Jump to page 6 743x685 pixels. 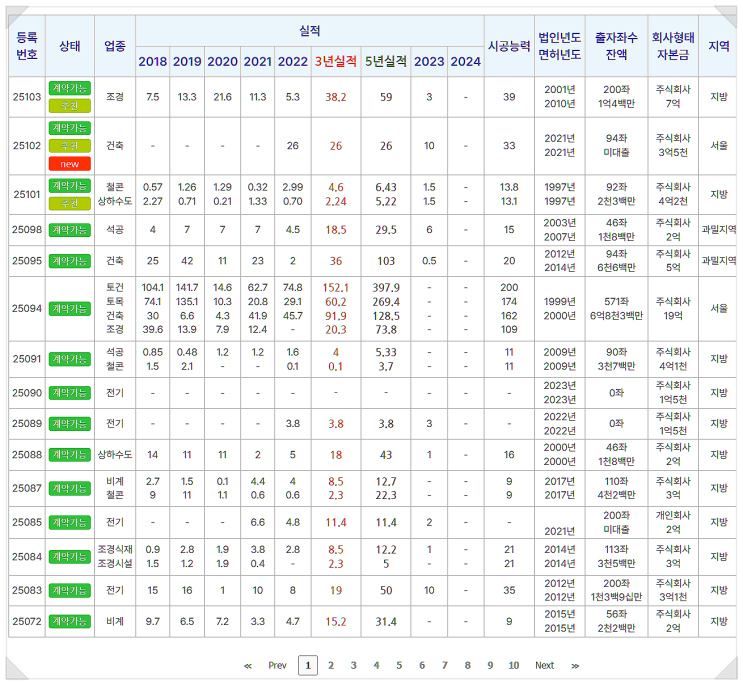coord(422,665)
